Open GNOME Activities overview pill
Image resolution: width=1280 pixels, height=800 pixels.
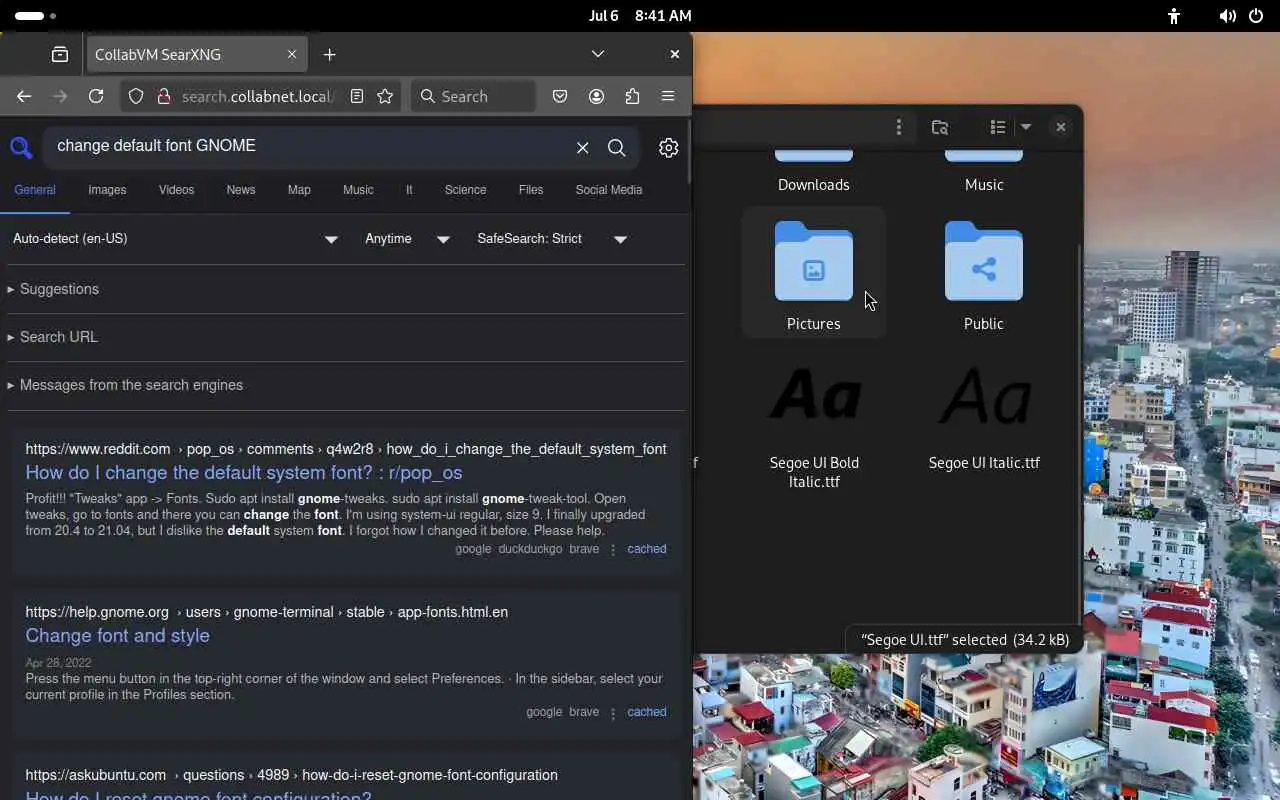point(36,16)
